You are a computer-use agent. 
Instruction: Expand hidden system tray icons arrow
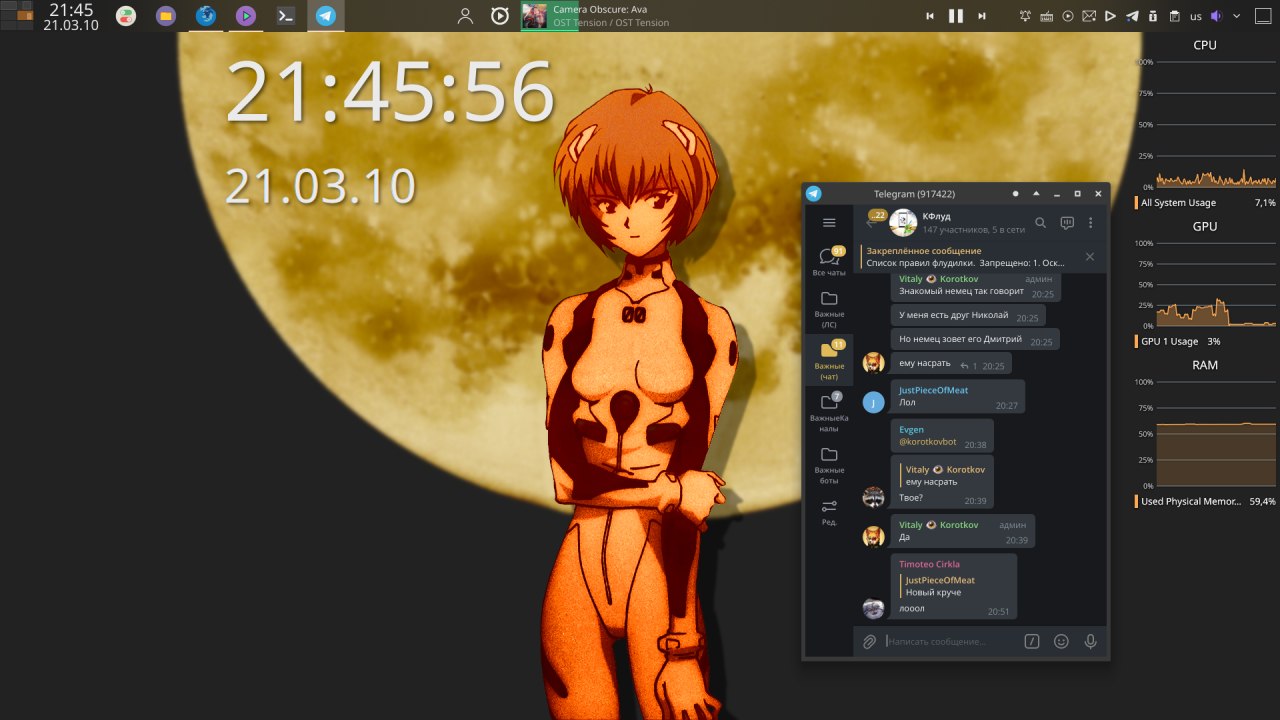[1237, 16]
